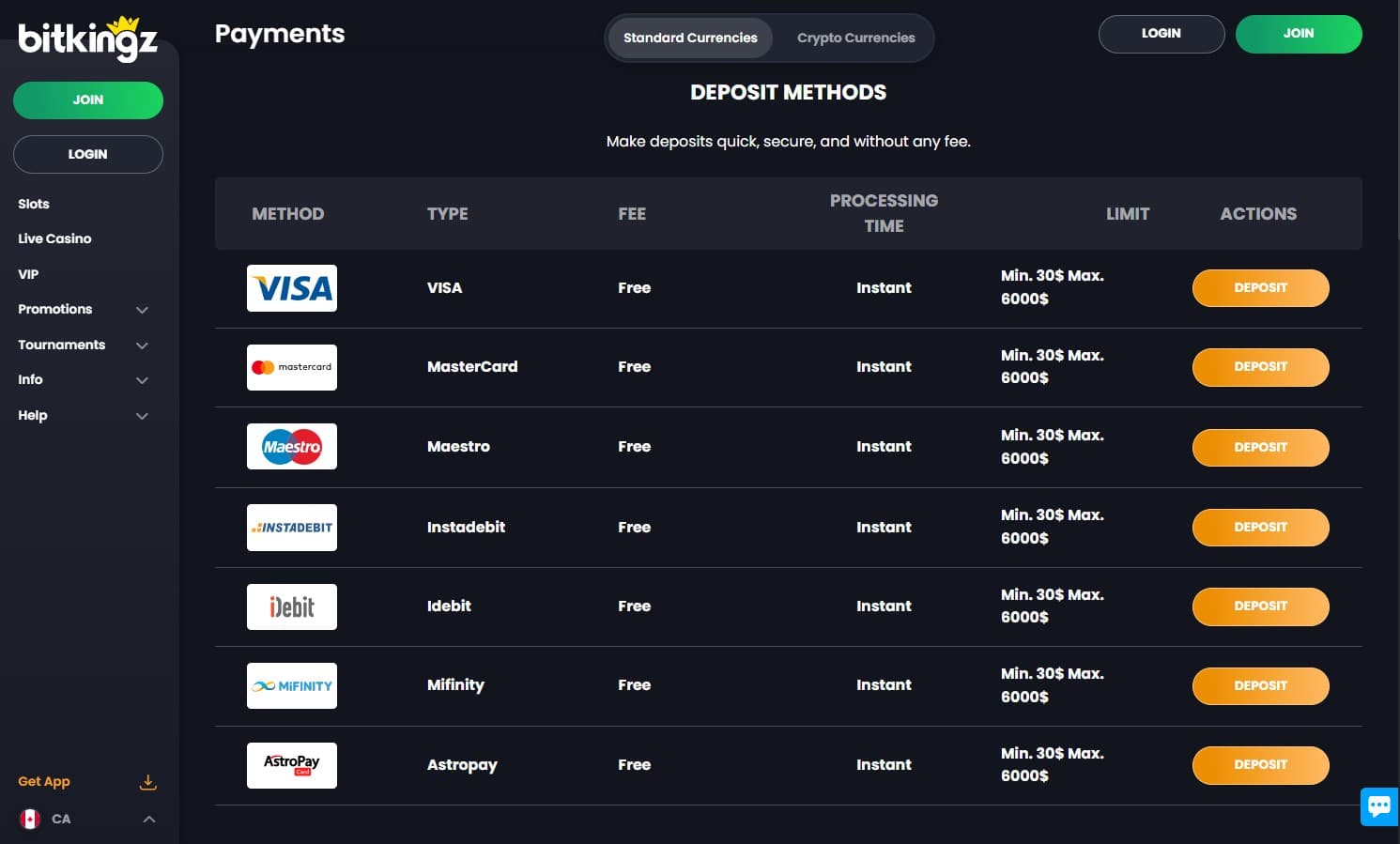Click the METHOD column header

point(287,214)
